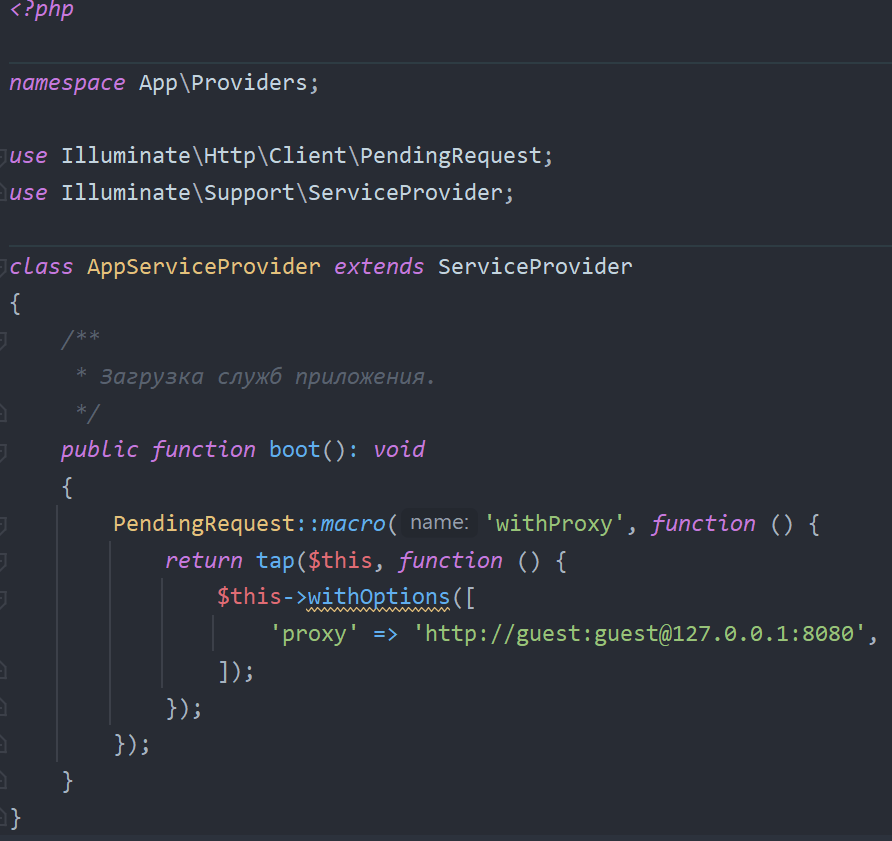Click the "*/" docblock closing
This screenshot has height=841, width=892.
[x=88, y=414]
